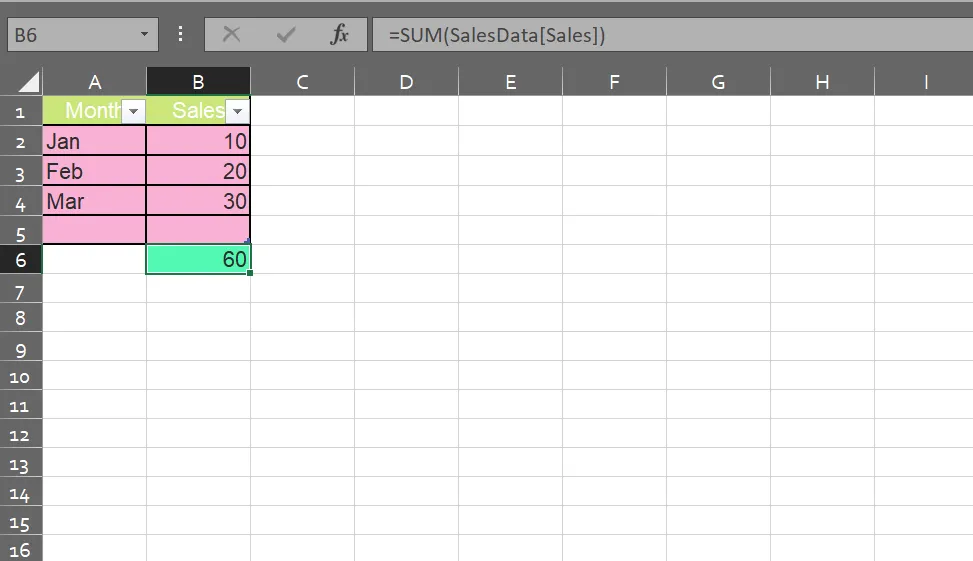This screenshot has height=561, width=973.
Task: Select column F header
Action: (614, 81)
